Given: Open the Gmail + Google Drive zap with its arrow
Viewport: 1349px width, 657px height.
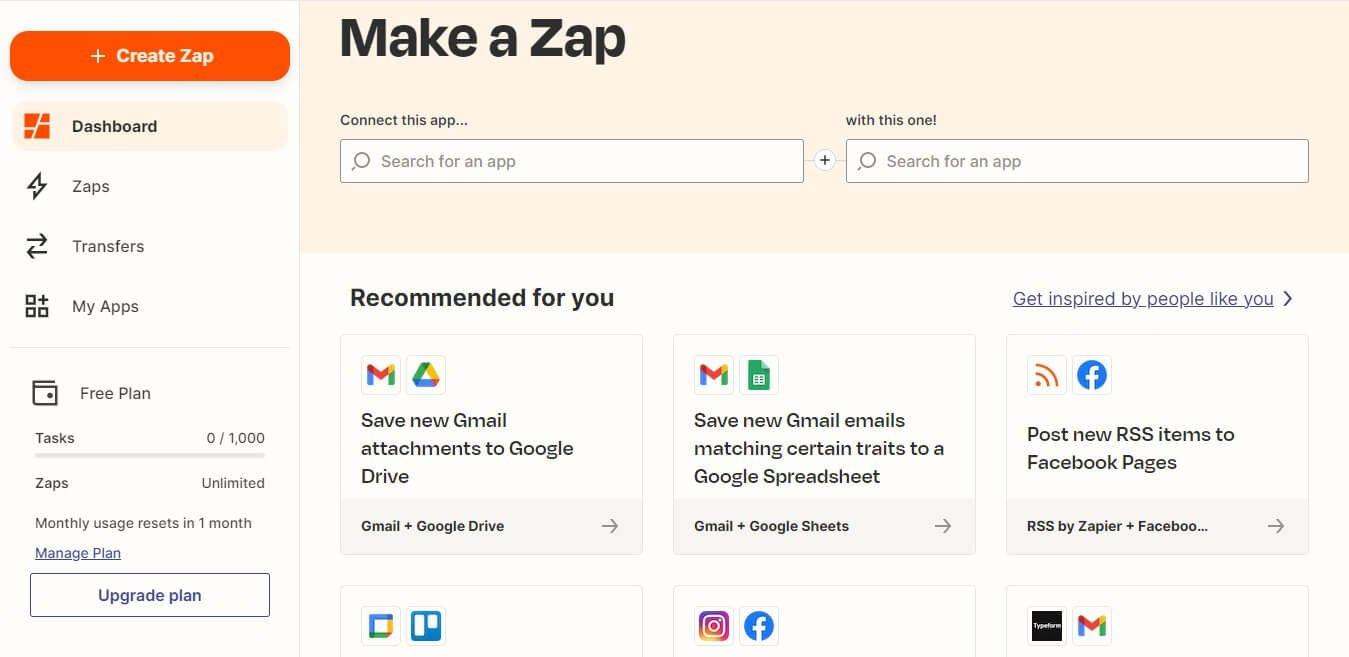Looking at the screenshot, I should 610,525.
